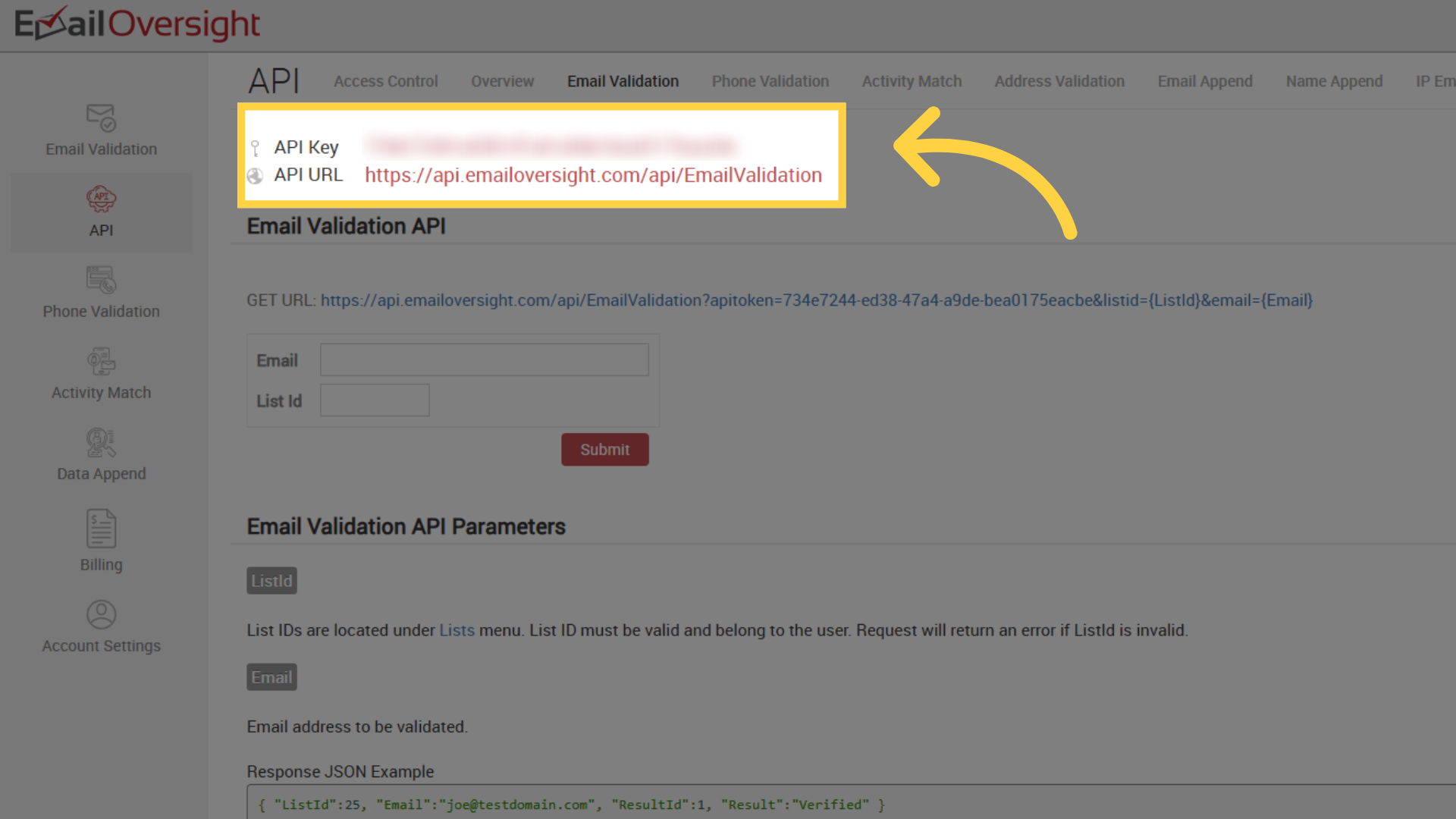Screen dimensions: 1456x819
Task: Open Account Settings user icon
Action: coord(101,614)
